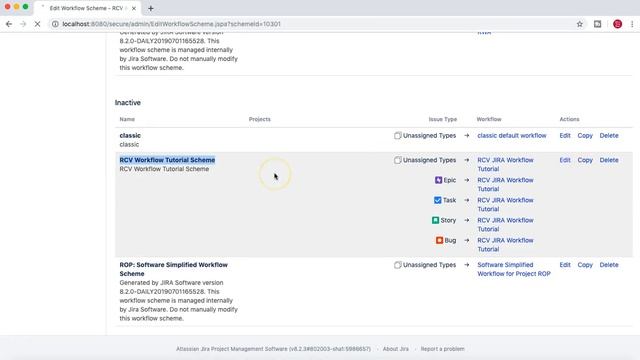This screenshot has width=640, height=360.
Task: Open RCV JIRA Workflow Tutorial link for Epic
Action: tap(505, 184)
